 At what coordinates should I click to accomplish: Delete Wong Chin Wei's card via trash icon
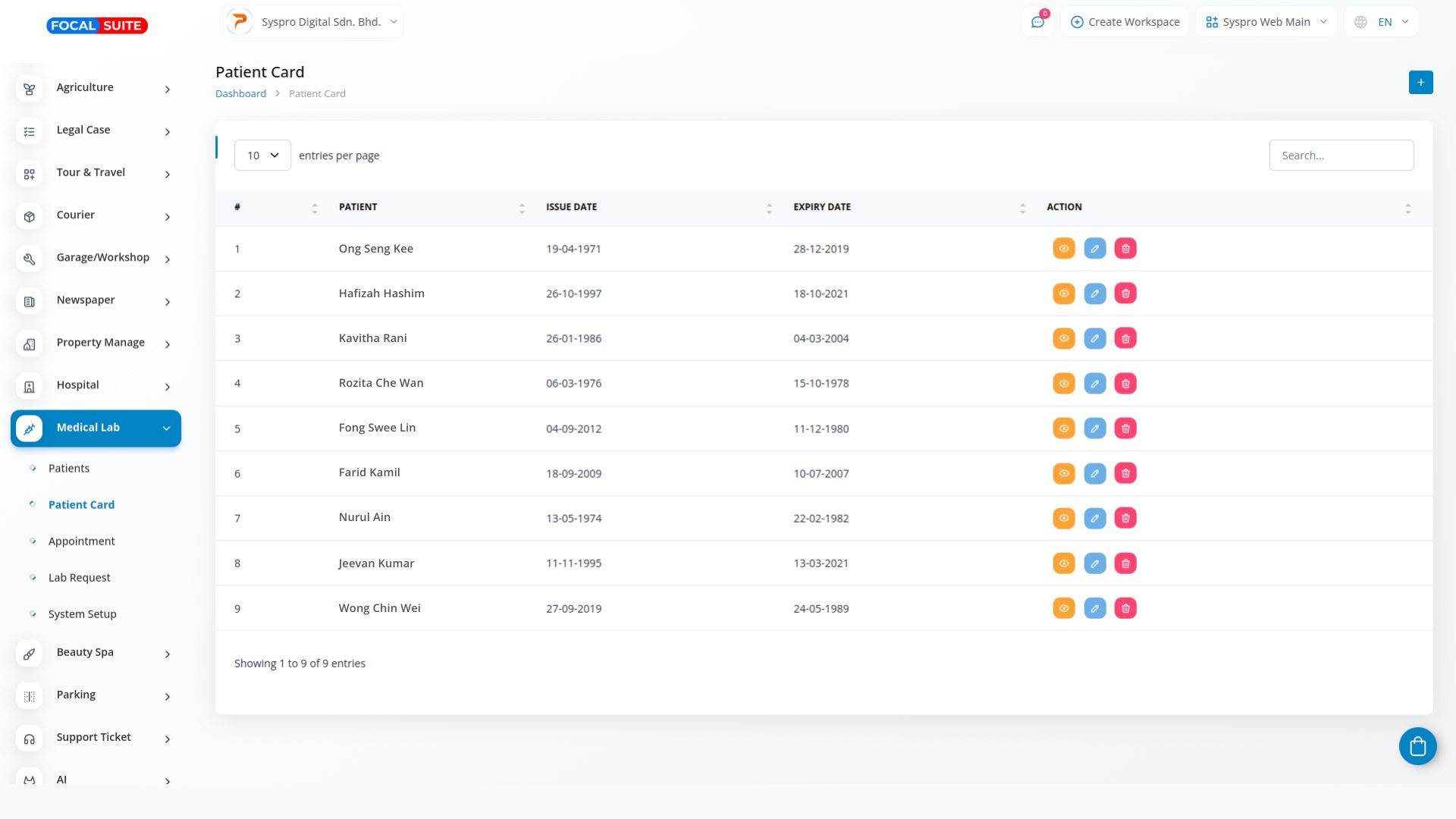(x=1125, y=608)
